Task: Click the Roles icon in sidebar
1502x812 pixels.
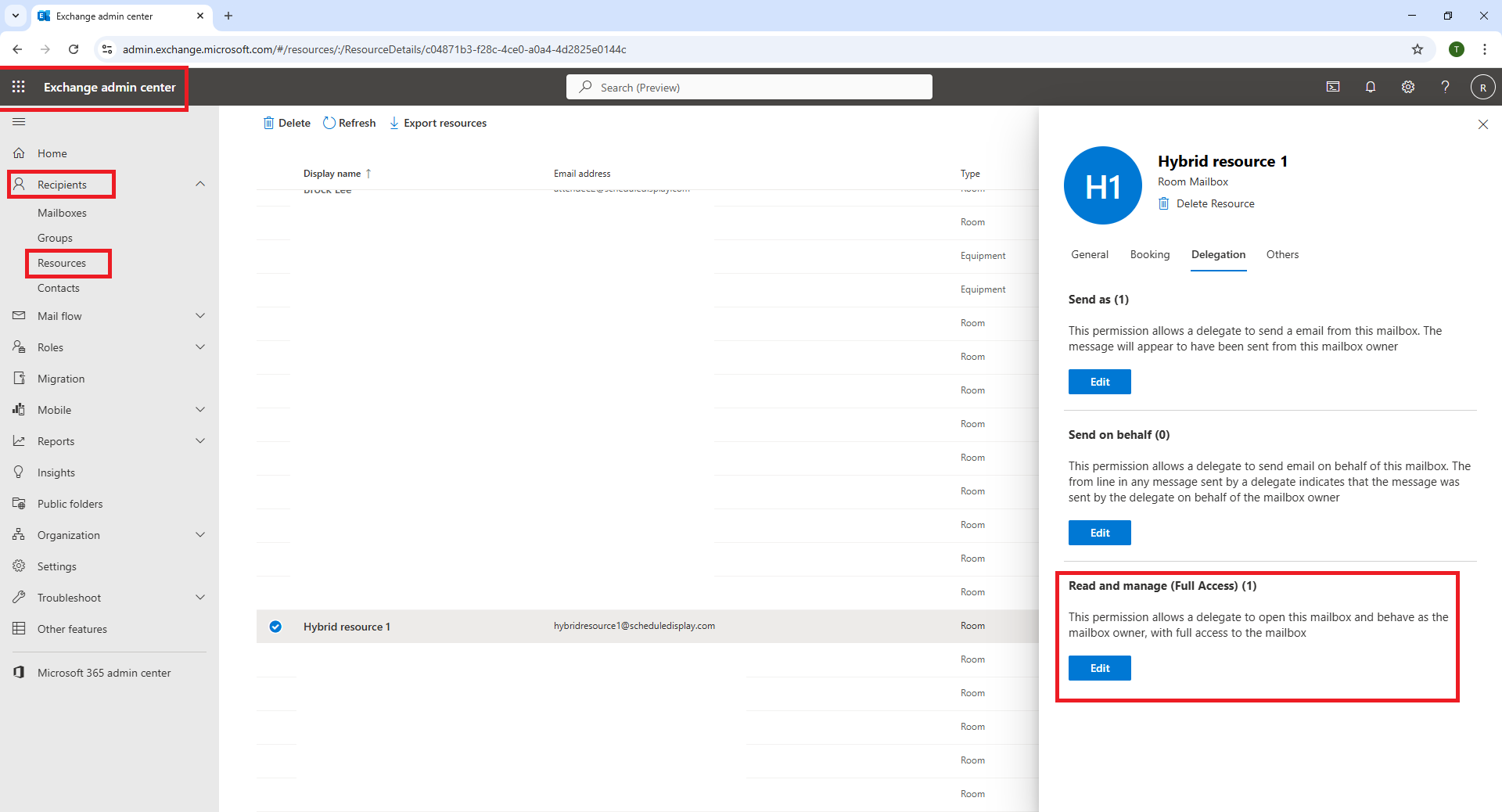Action: (x=19, y=347)
